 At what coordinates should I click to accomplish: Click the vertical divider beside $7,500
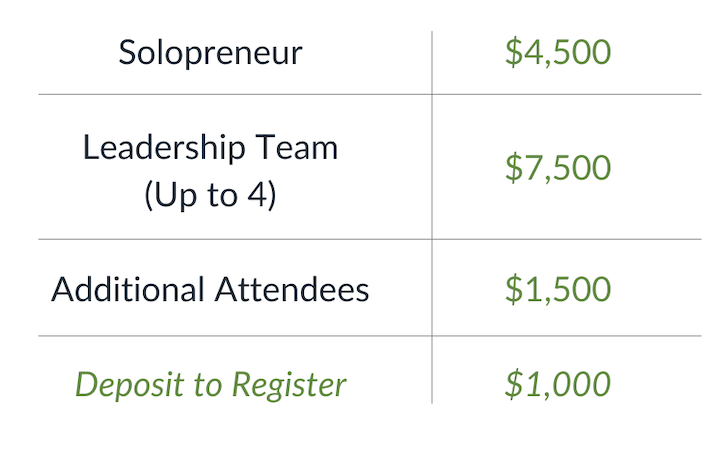(x=432, y=168)
